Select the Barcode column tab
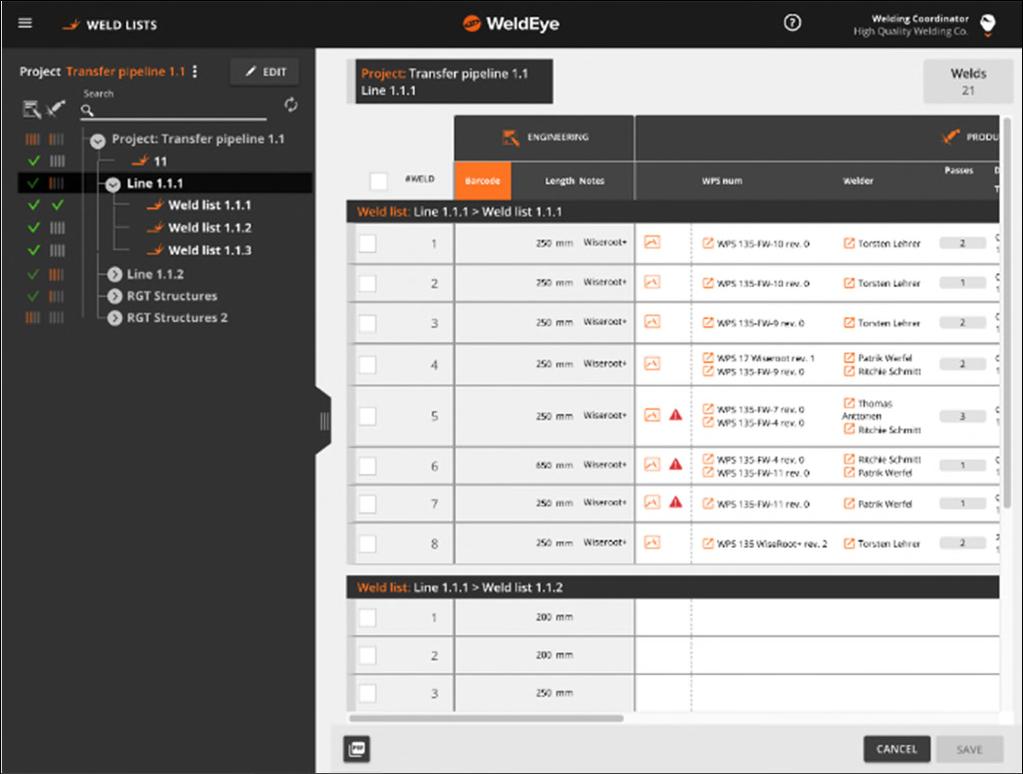This screenshot has width=1023, height=774. pyautogui.click(x=483, y=181)
